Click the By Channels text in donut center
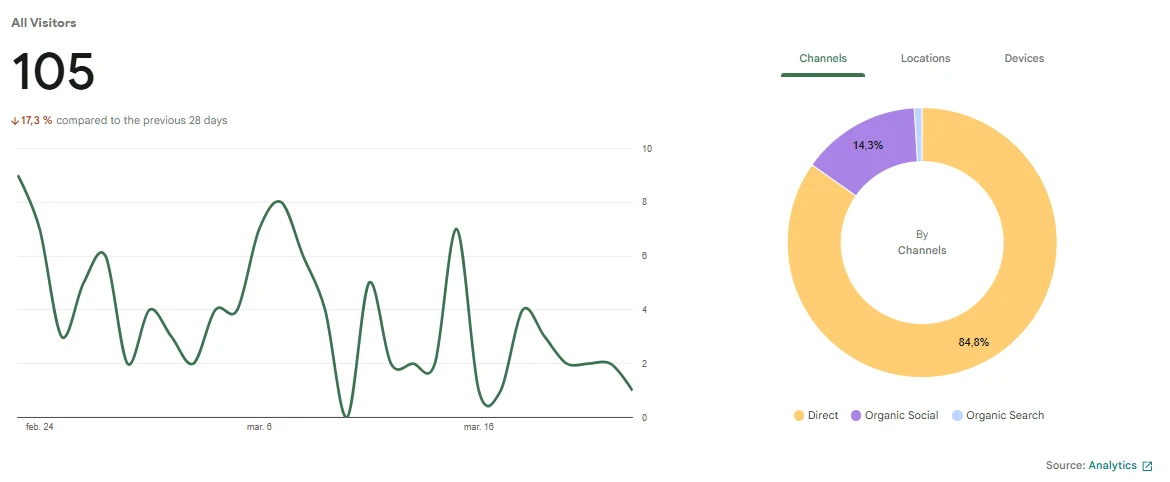This screenshot has height=482, width=1170. point(921,242)
